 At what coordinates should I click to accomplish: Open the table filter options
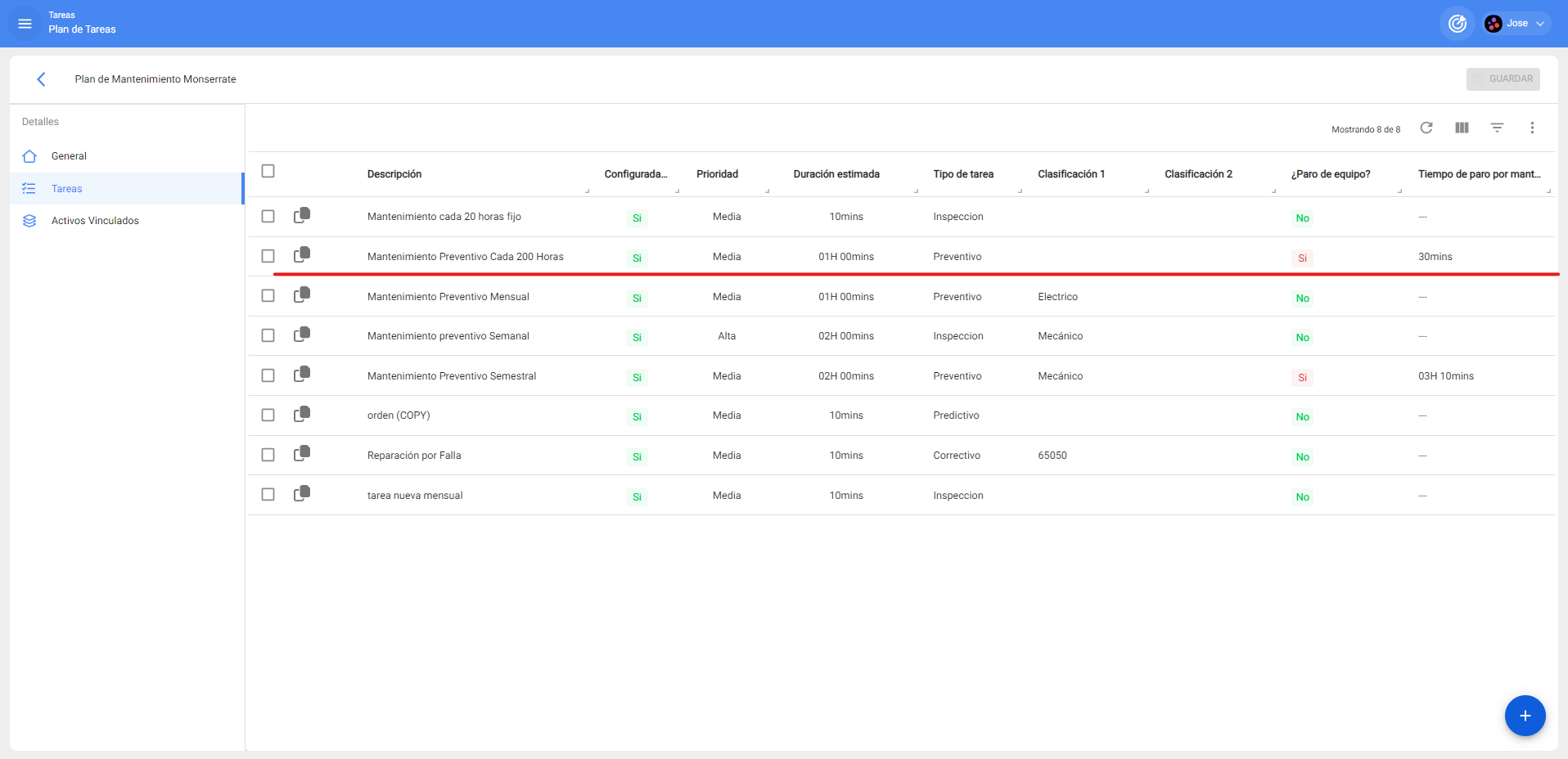1497,128
